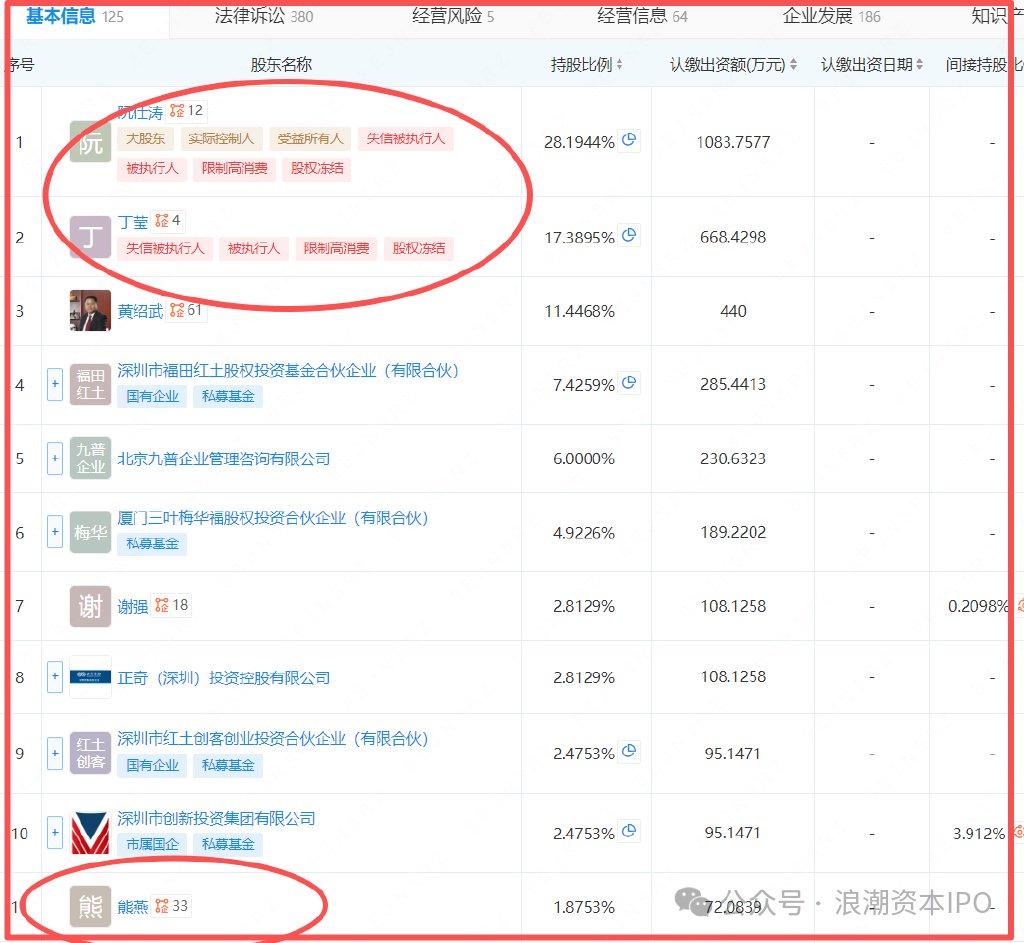Click 丁 avatar icon in row 2
This screenshot has height=943, width=1024.
click(90, 236)
